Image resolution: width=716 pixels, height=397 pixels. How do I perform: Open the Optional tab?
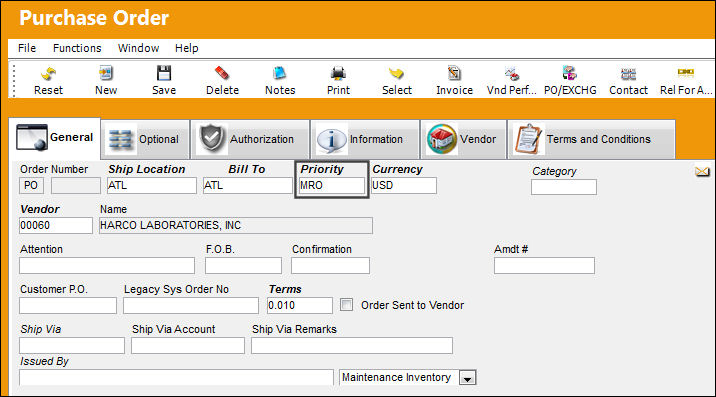click(x=145, y=139)
